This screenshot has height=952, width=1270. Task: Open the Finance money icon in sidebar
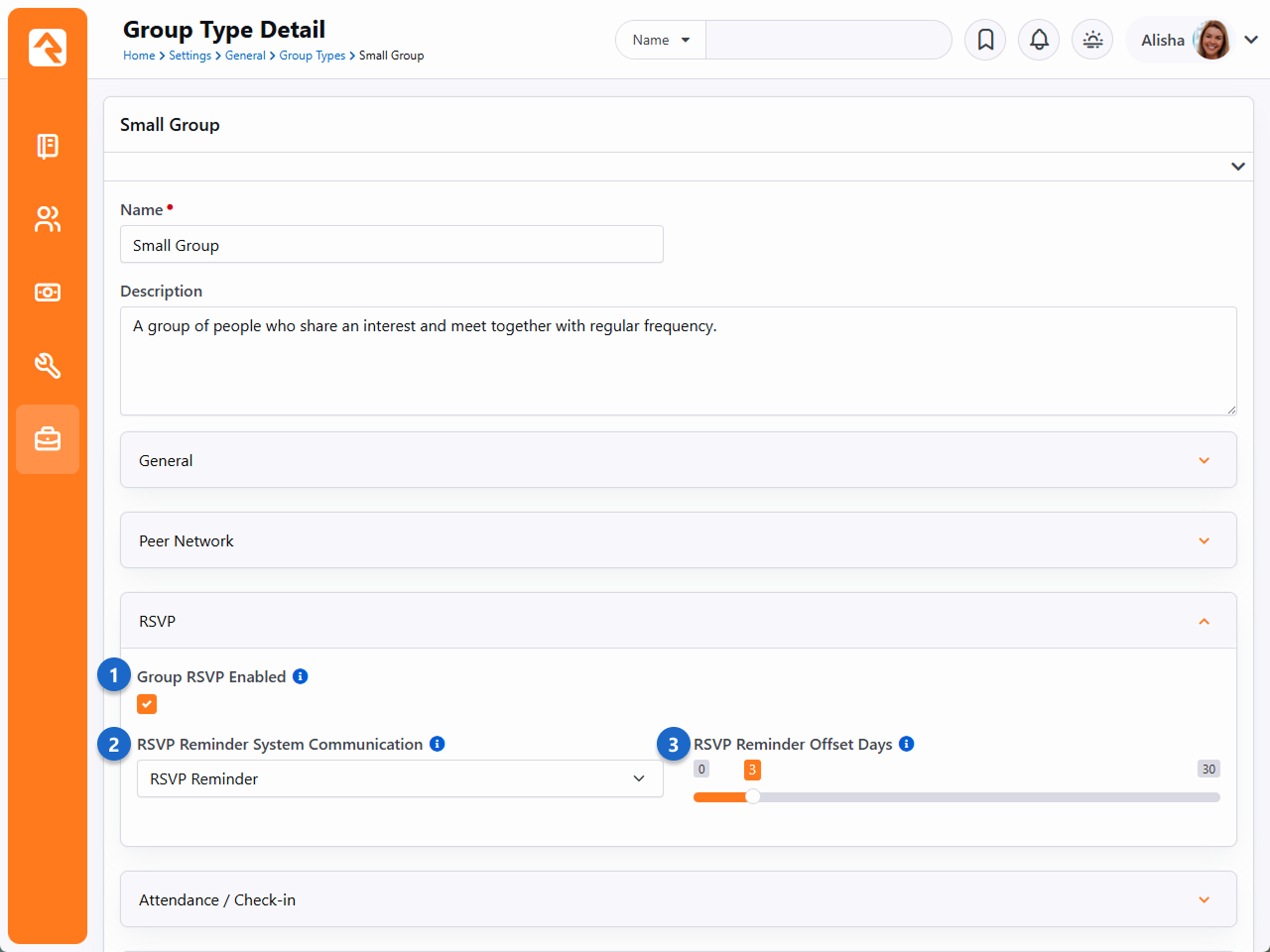coord(47,293)
